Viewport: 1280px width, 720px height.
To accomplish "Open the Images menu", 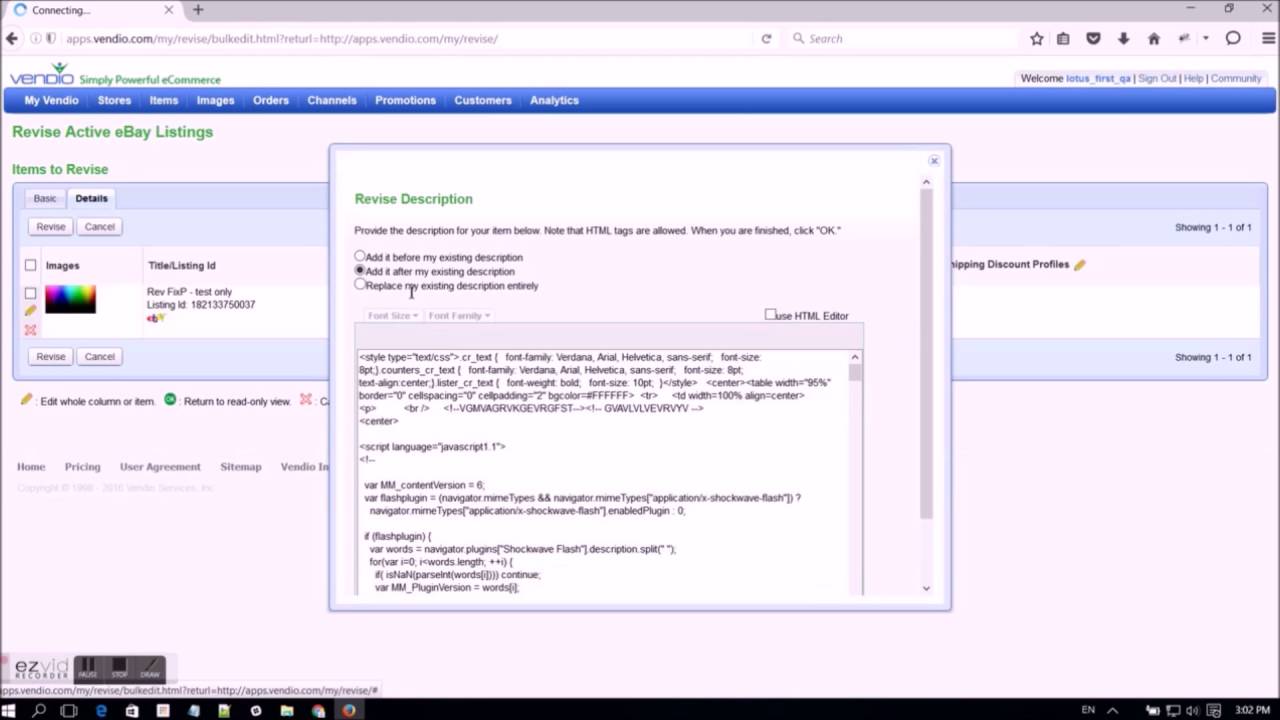I will (215, 100).
